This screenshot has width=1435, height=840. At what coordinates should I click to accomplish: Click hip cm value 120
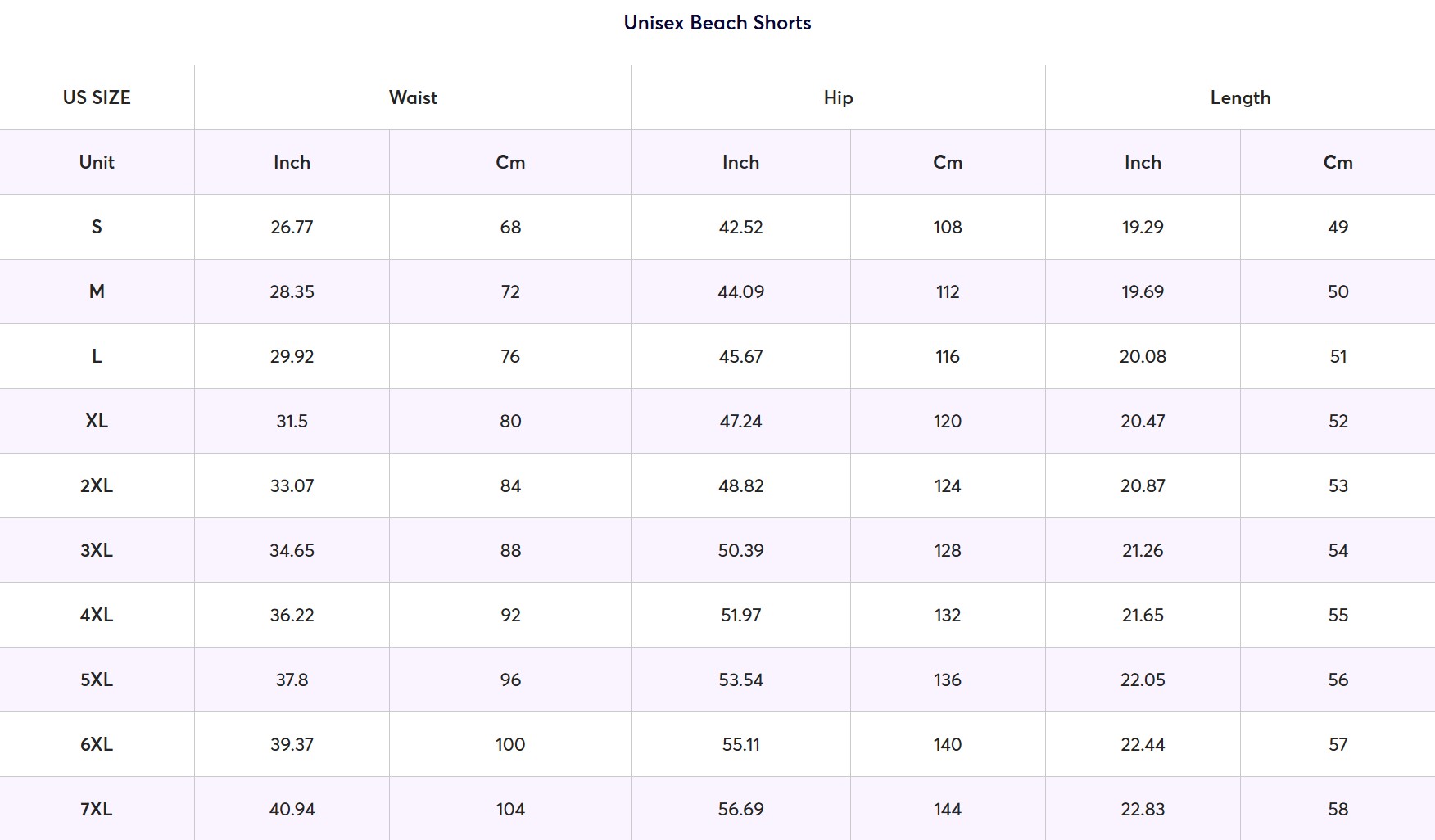pyautogui.click(x=948, y=421)
